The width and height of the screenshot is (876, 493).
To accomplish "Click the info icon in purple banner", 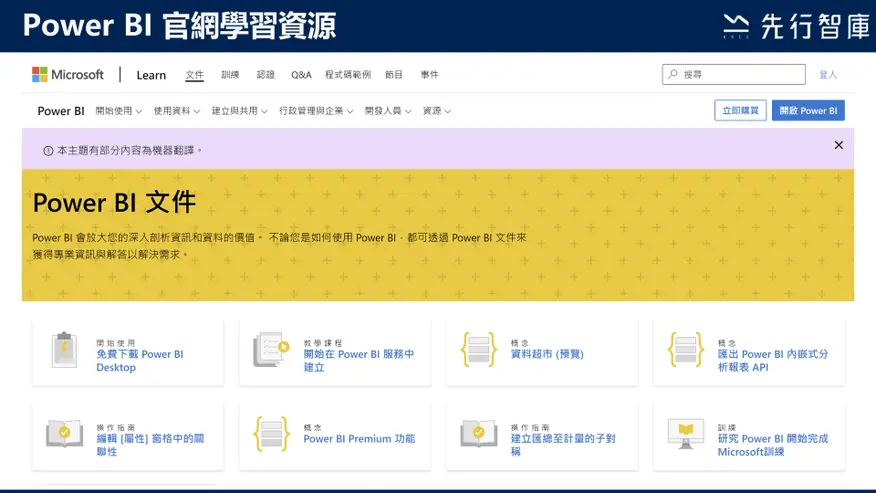I will pyautogui.click(x=48, y=150).
